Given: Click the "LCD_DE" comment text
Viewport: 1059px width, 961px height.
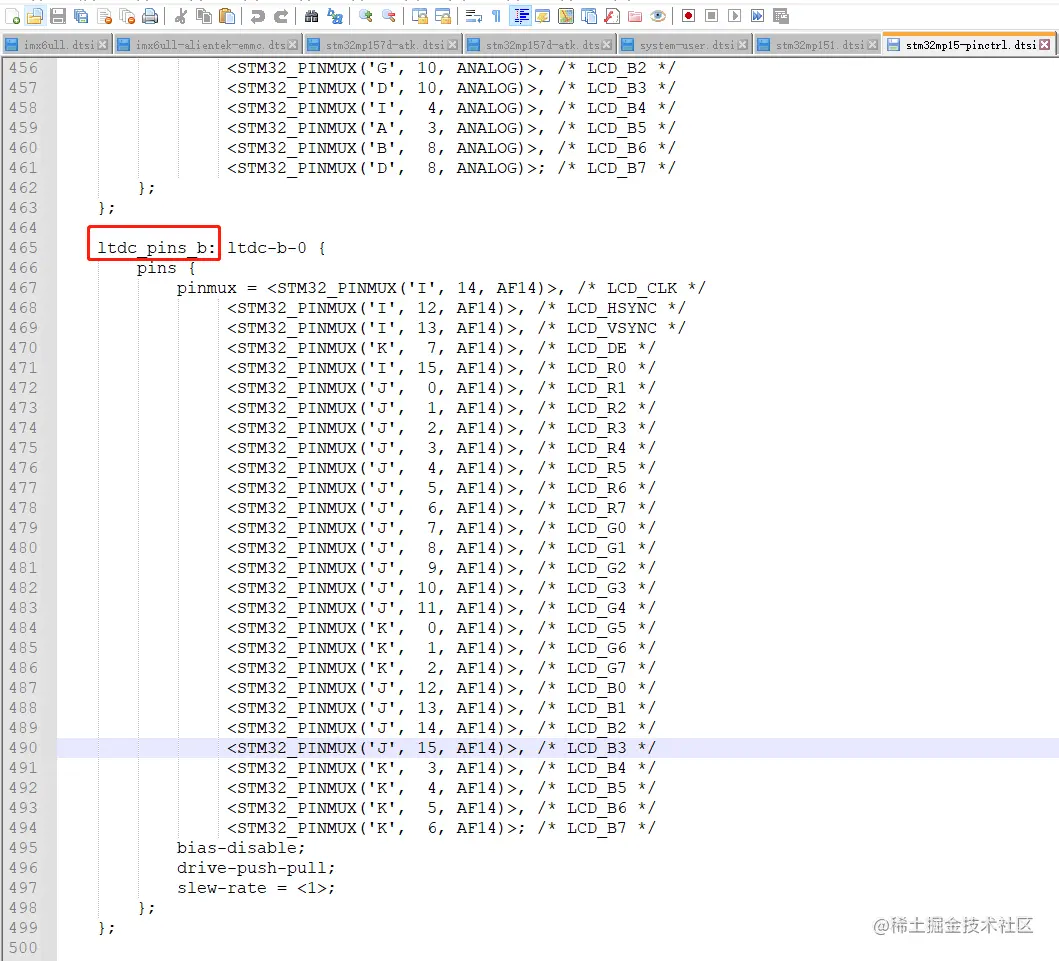Looking at the screenshot, I should [596, 348].
